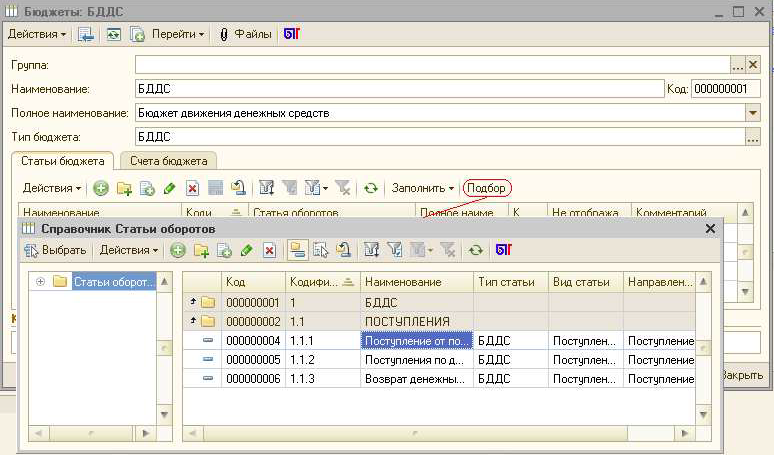Click green refresh icon in Статьи бюджета toolbar

point(371,188)
